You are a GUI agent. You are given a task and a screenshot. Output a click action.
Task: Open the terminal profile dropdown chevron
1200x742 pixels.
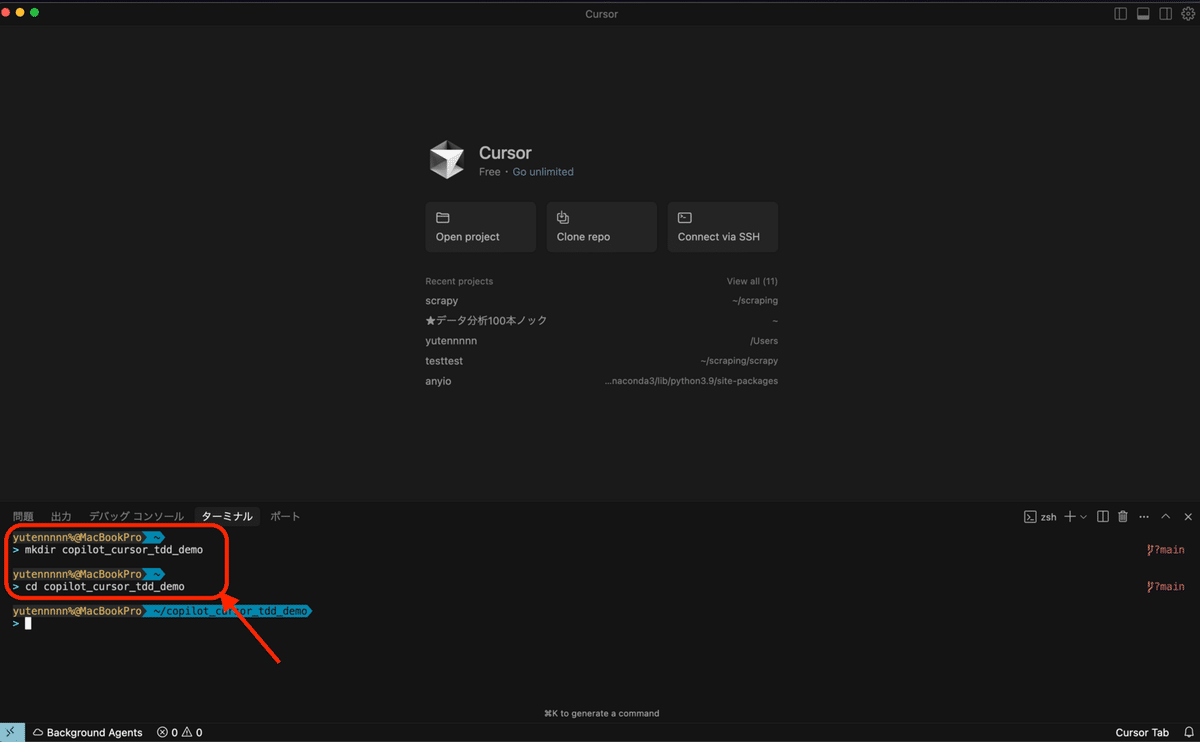(x=1081, y=516)
